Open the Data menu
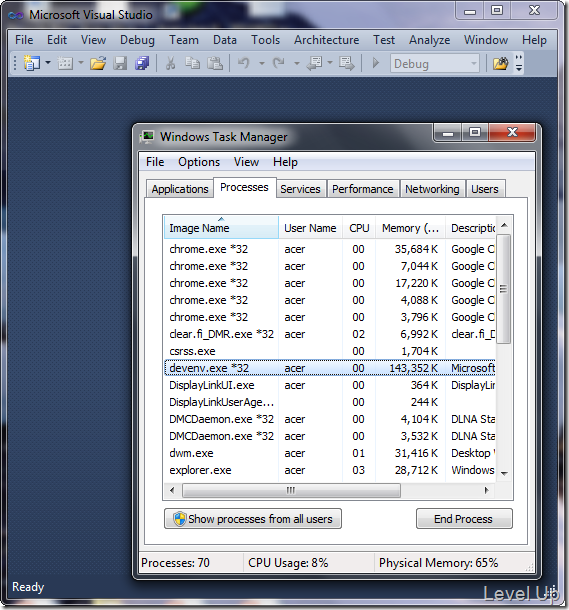The width and height of the screenshot is (569, 610). click(224, 40)
